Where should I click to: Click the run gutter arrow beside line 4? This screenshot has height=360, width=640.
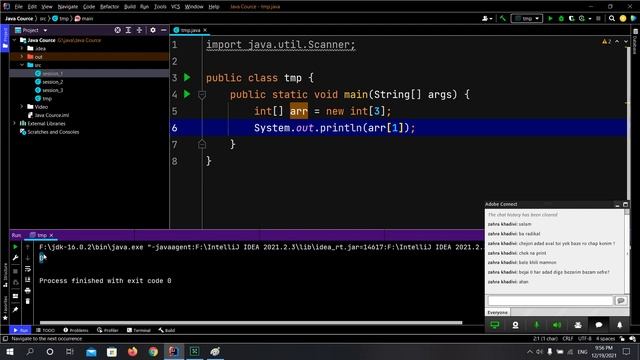pyautogui.click(x=187, y=94)
